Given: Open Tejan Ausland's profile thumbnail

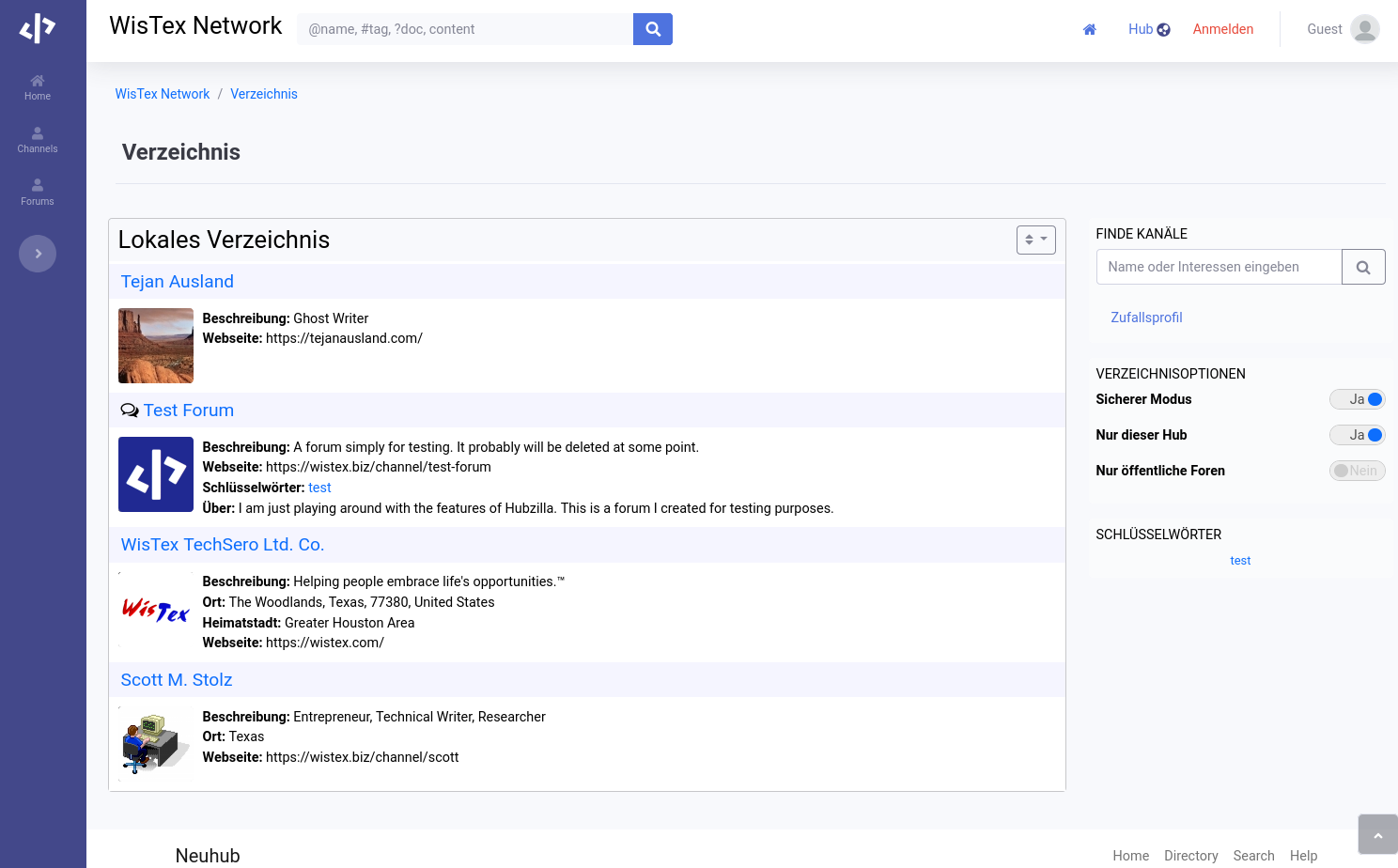Looking at the screenshot, I should click(156, 346).
